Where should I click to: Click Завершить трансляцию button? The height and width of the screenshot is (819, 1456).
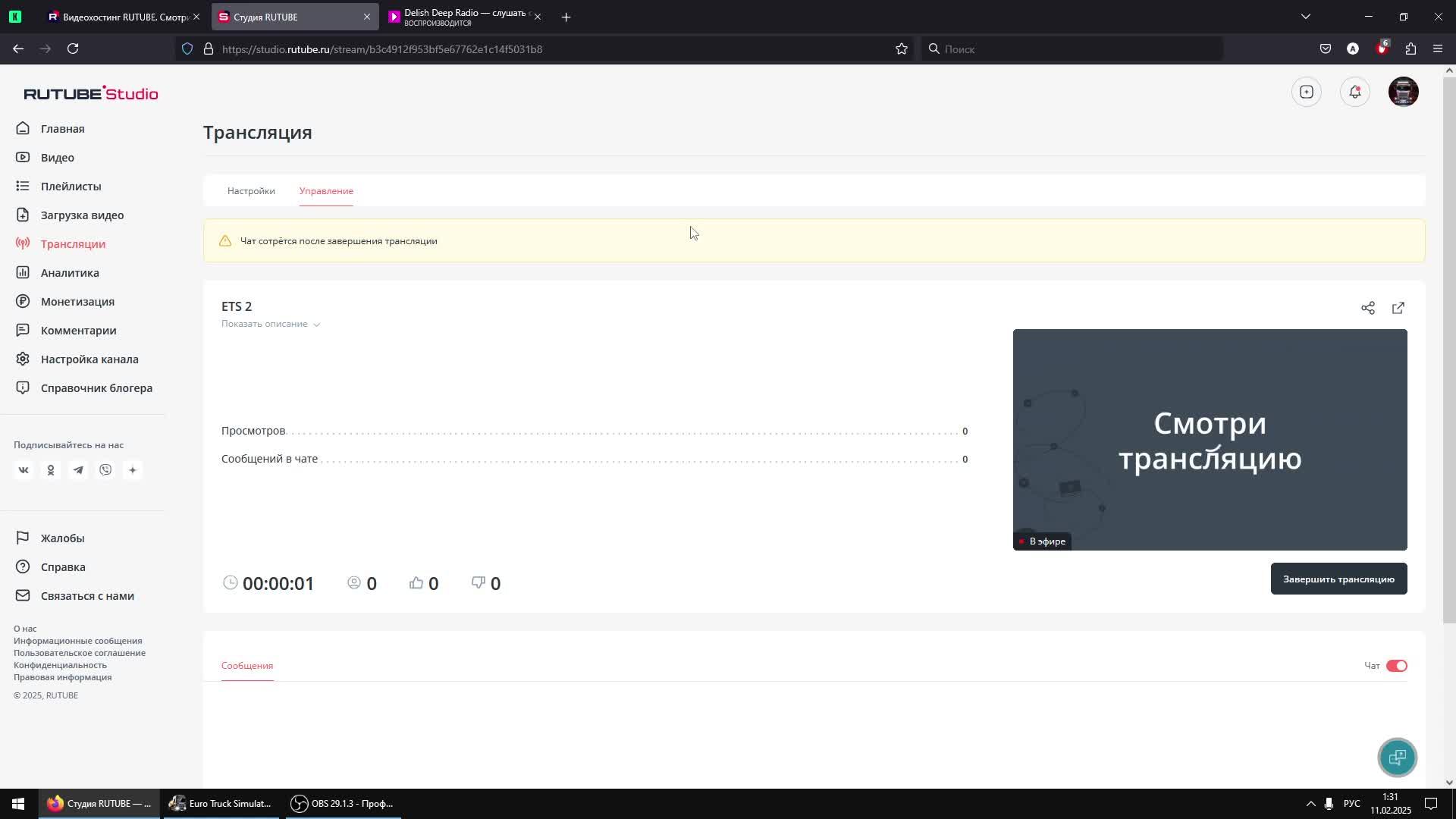point(1338,579)
